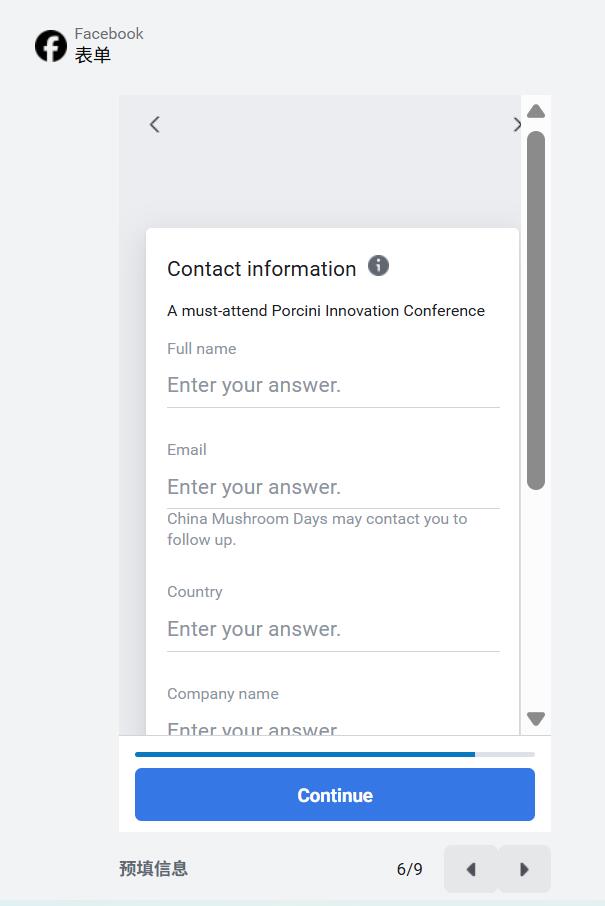
Task: Click the form's vertical scrollbar thumb
Action: [x=536, y=310]
